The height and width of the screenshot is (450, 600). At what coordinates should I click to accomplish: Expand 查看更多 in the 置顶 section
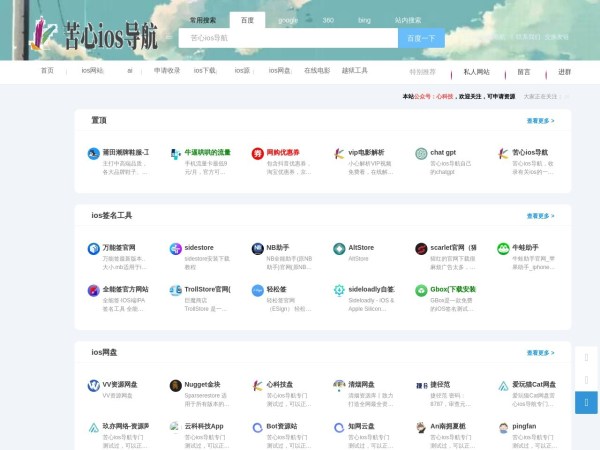point(540,120)
